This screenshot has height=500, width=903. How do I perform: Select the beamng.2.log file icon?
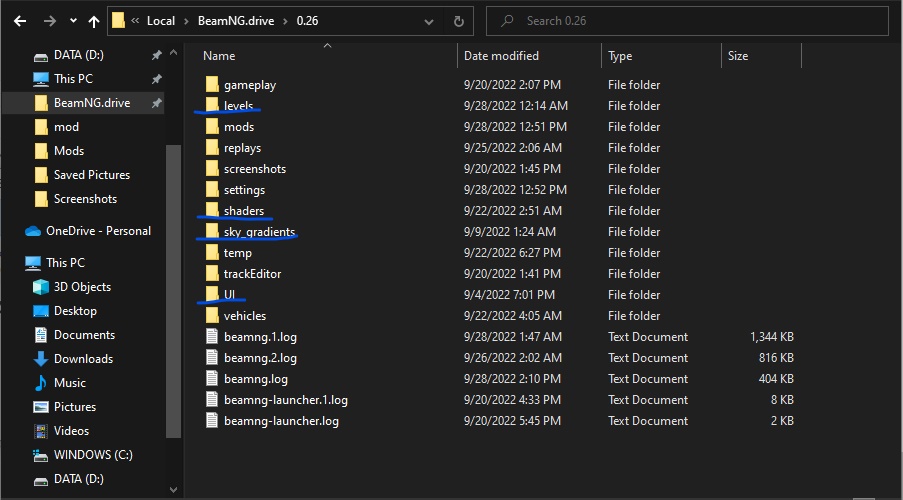(x=212, y=358)
